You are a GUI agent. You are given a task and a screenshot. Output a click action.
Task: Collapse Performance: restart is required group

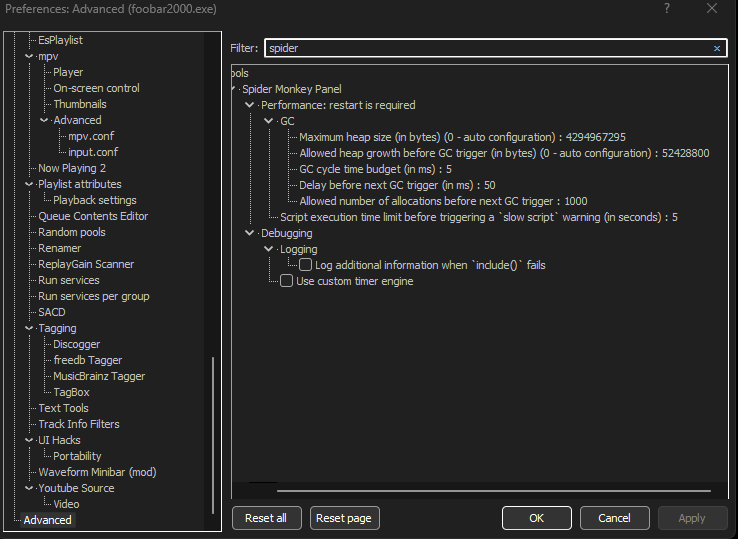click(249, 105)
